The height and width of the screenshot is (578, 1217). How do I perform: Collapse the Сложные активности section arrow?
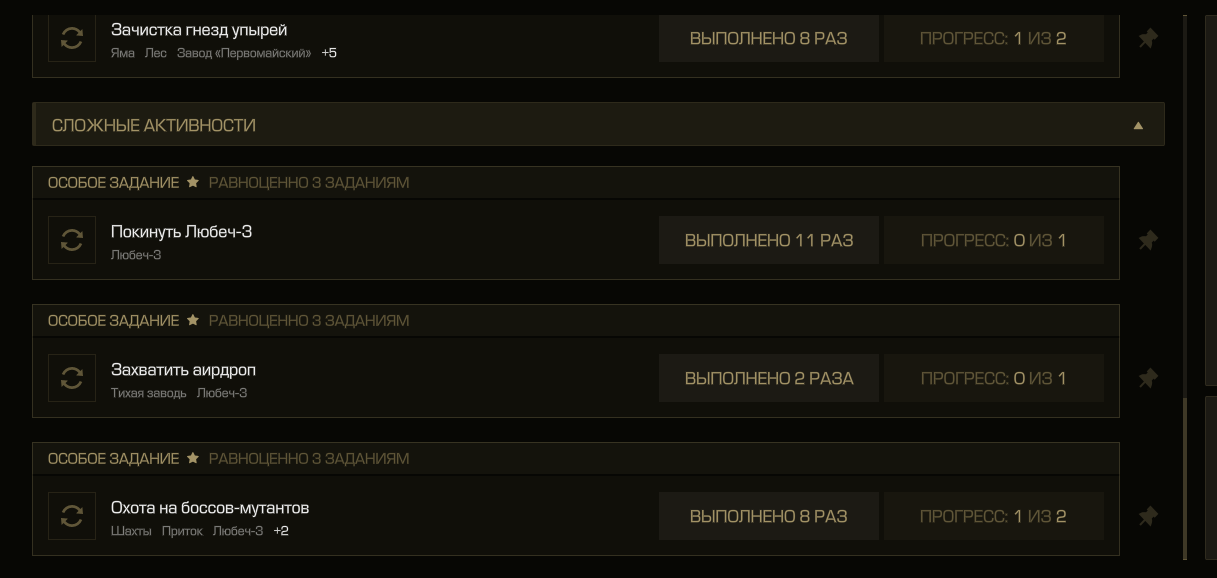[1138, 126]
